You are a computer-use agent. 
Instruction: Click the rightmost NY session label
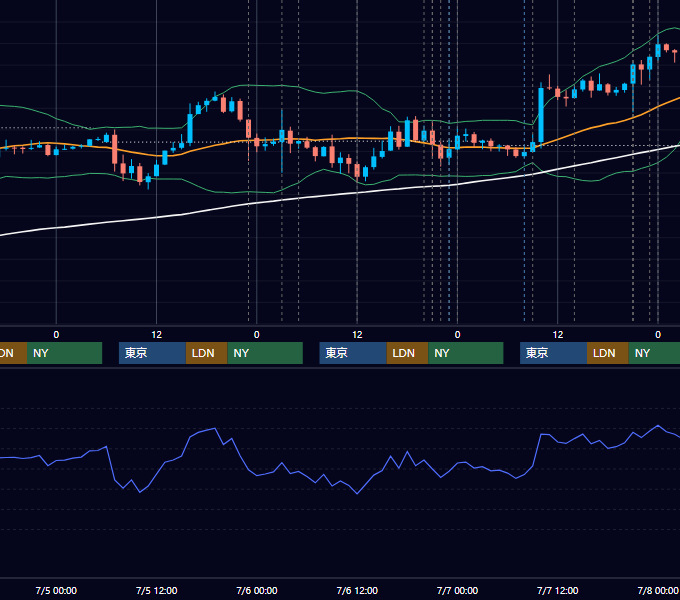coord(642,353)
